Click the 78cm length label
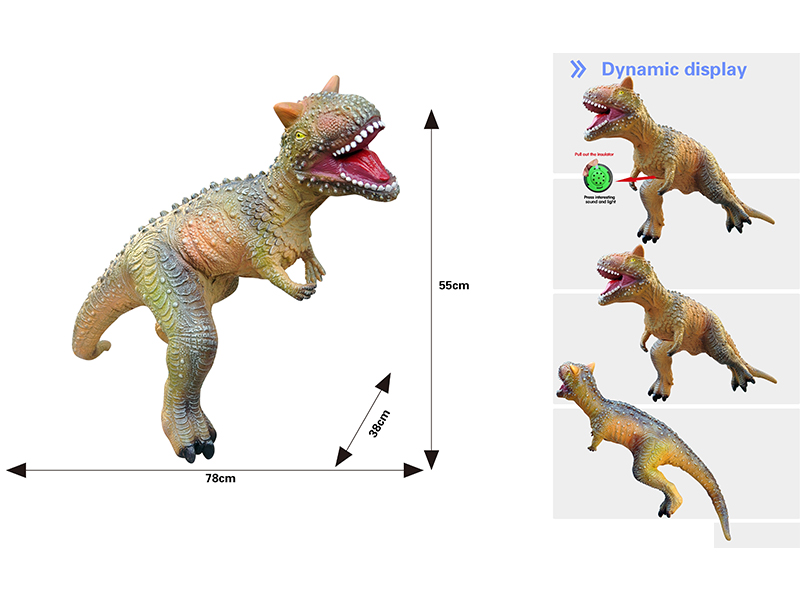 click(x=220, y=479)
